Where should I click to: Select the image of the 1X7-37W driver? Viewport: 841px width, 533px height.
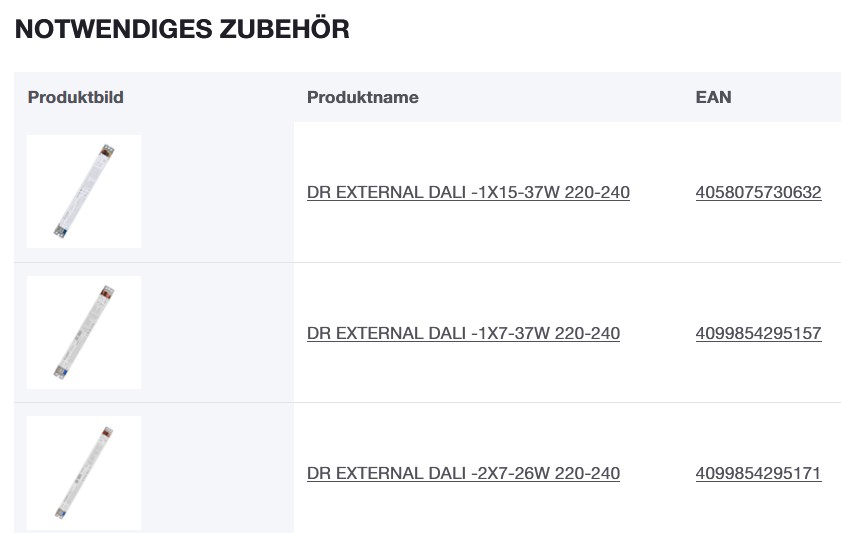click(x=84, y=332)
